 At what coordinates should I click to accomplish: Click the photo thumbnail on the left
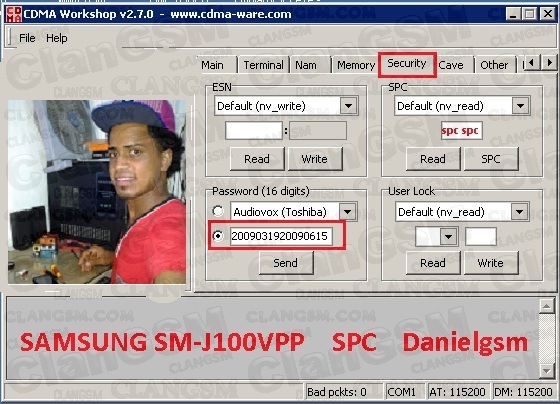point(97,192)
